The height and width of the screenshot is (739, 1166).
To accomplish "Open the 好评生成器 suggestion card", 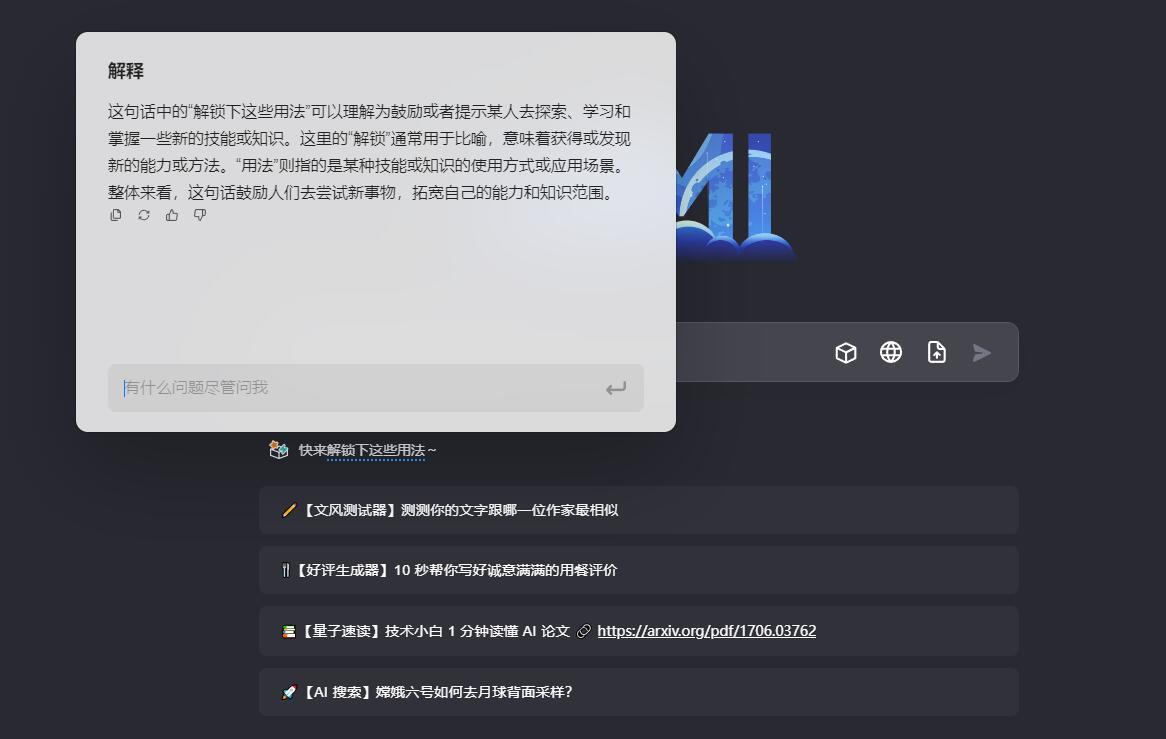I will pyautogui.click(x=638, y=570).
